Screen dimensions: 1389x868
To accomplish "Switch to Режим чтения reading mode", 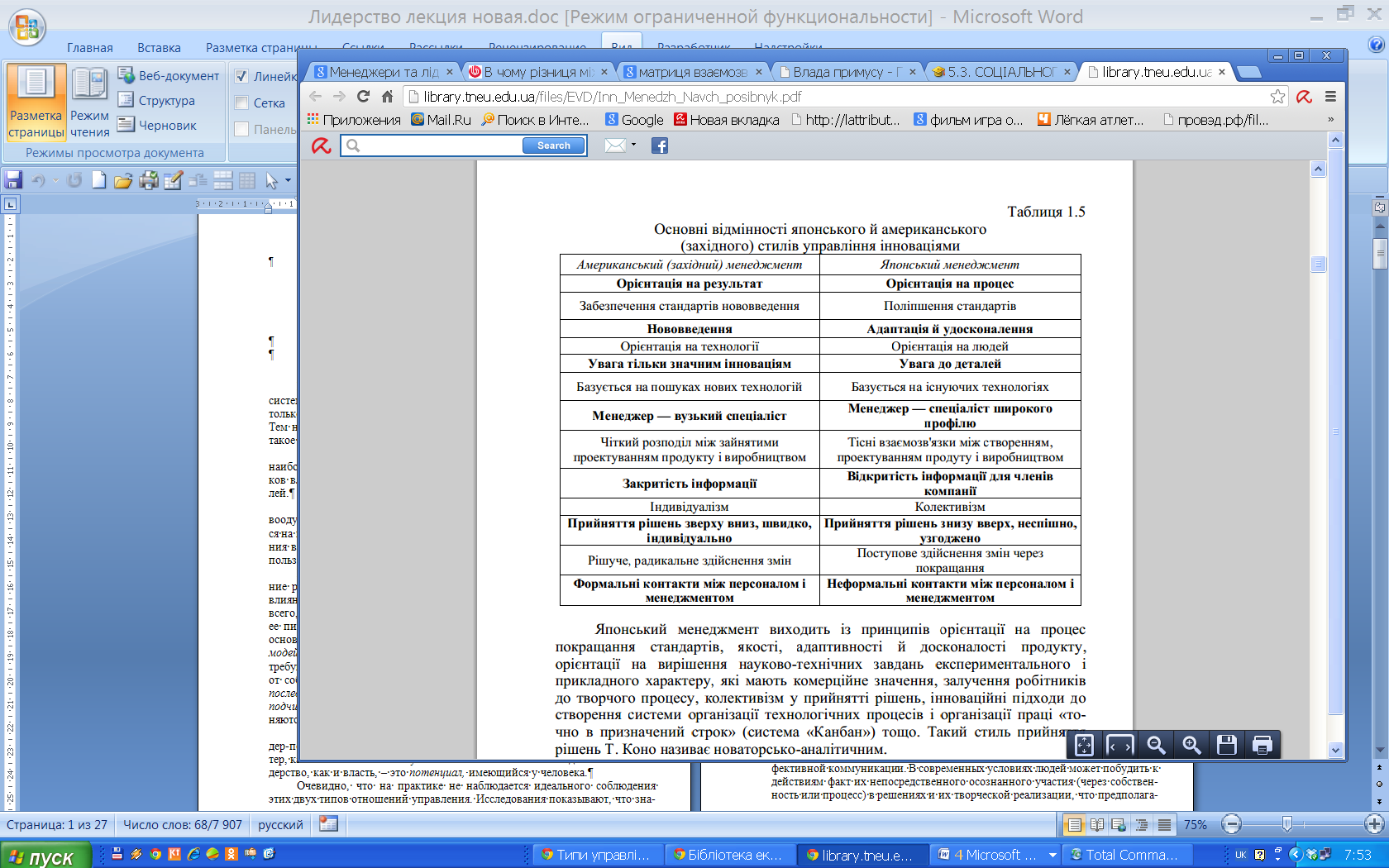I will (x=89, y=102).
